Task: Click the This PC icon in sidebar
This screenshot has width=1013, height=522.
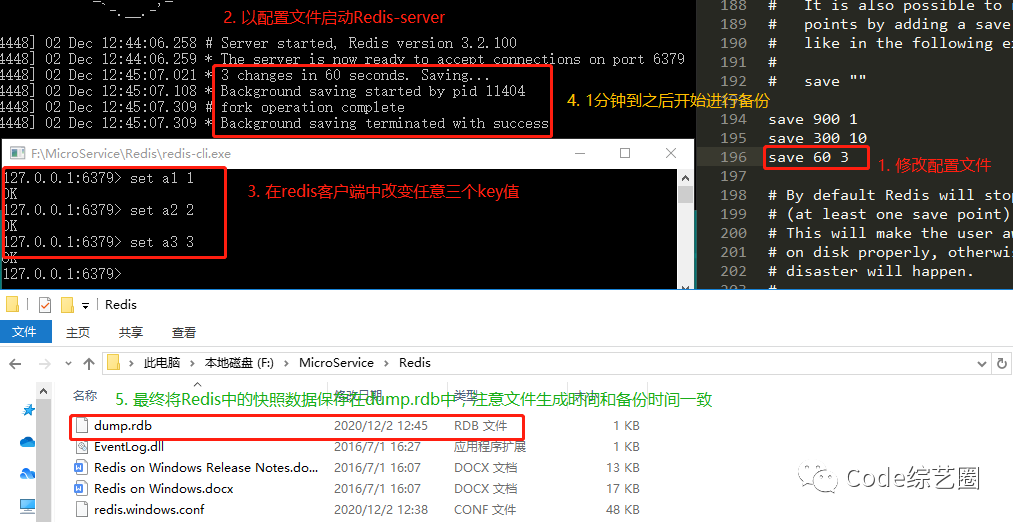Action: pos(27,505)
